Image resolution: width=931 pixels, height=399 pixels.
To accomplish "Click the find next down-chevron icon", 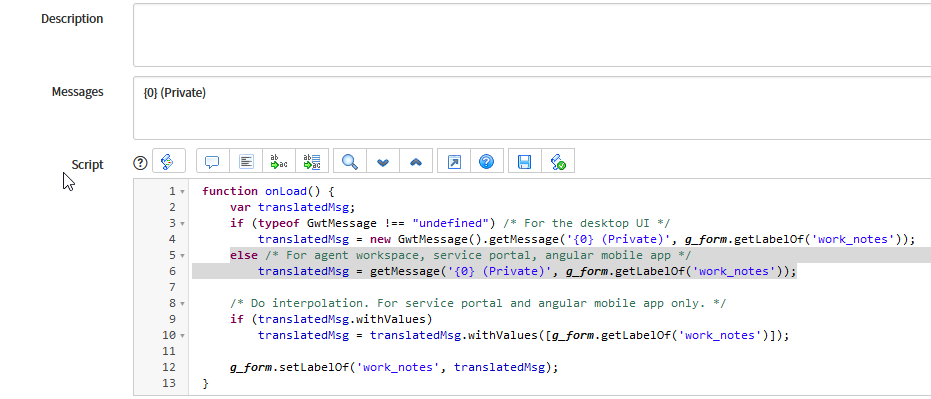I will [383, 161].
